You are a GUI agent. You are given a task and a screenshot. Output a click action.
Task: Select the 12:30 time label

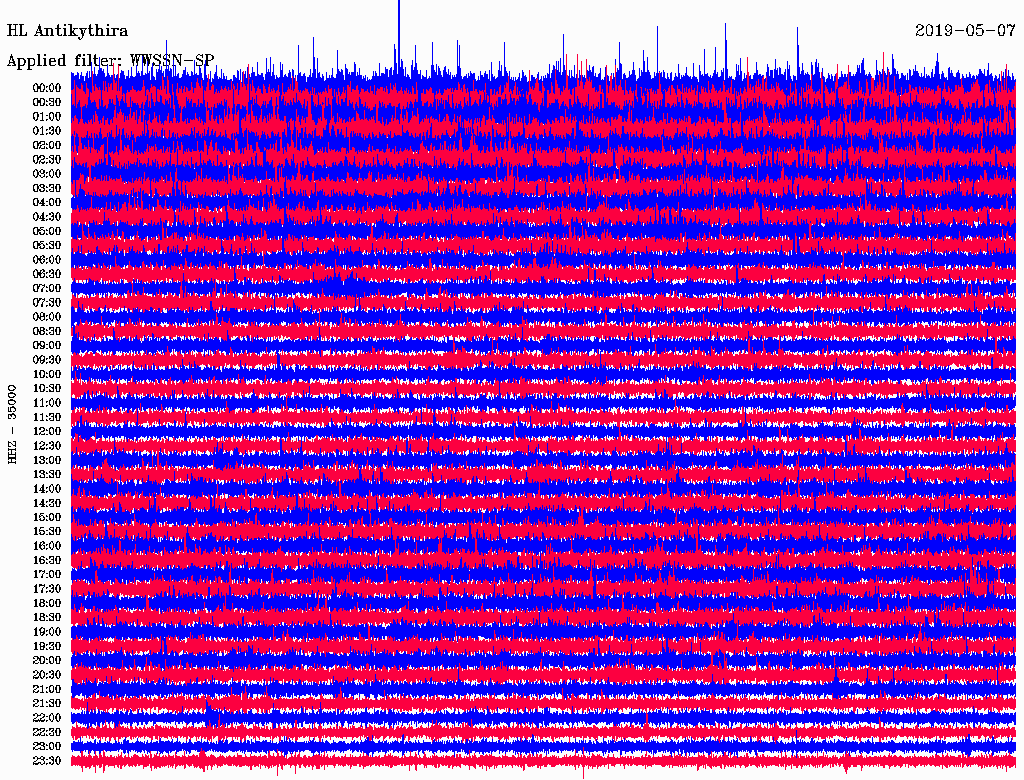(x=46, y=446)
